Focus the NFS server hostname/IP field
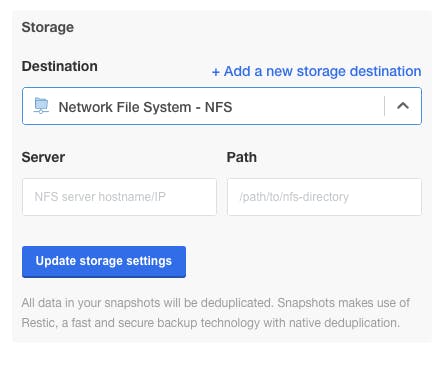The image size is (446, 370). (119, 197)
